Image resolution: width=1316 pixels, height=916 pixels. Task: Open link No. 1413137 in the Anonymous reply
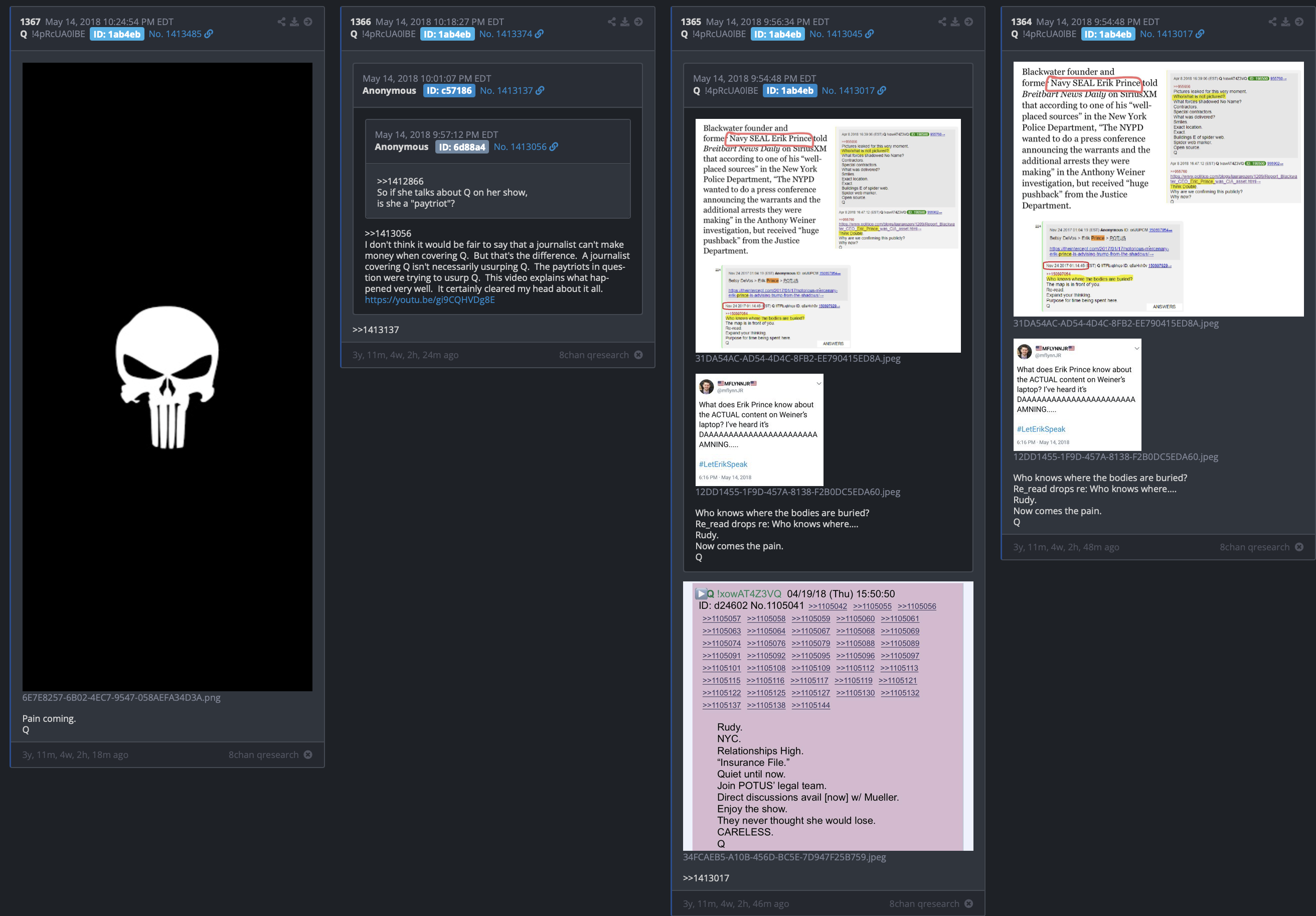click(x=512, y=91)
